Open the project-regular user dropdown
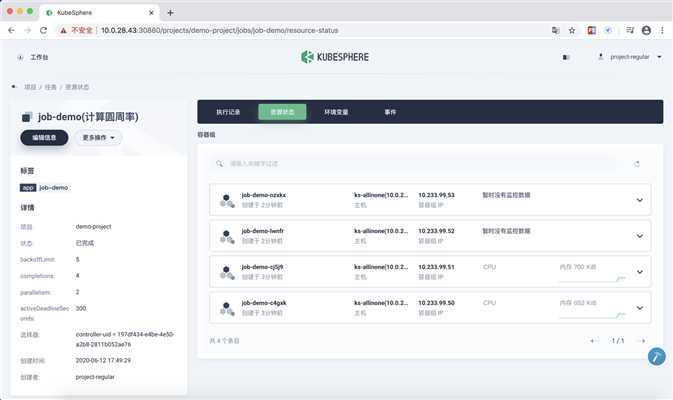 pyautogui.click(x=630, y=57)
